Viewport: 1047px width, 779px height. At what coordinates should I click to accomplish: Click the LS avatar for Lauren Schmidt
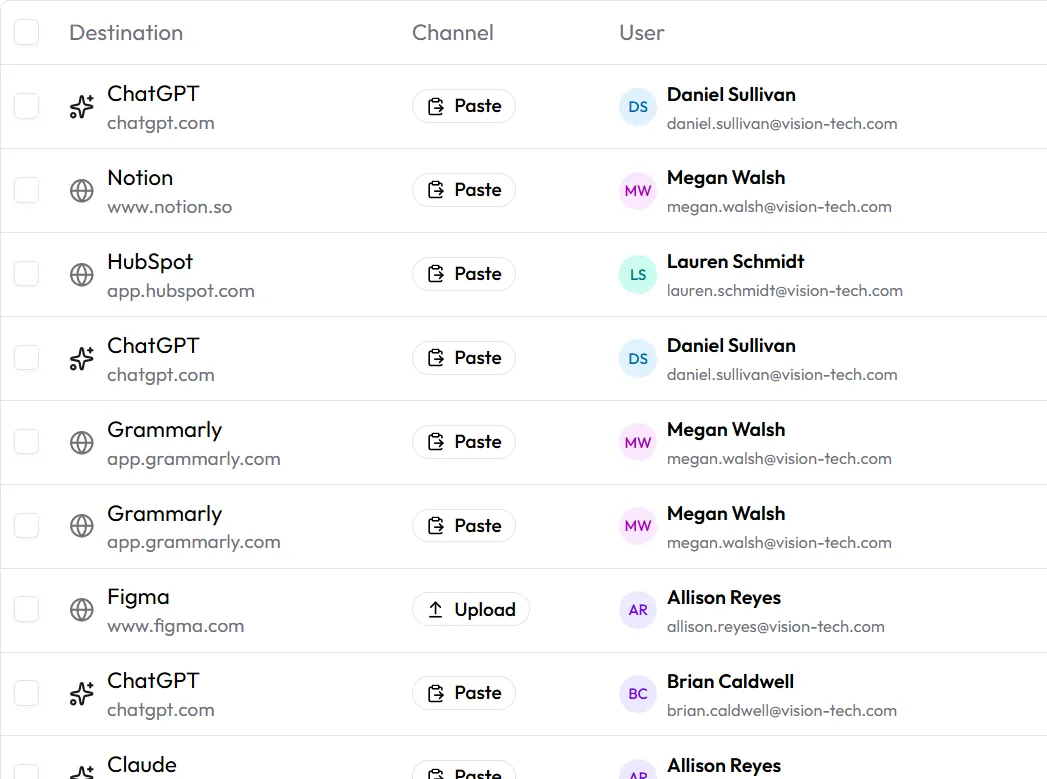638,274
